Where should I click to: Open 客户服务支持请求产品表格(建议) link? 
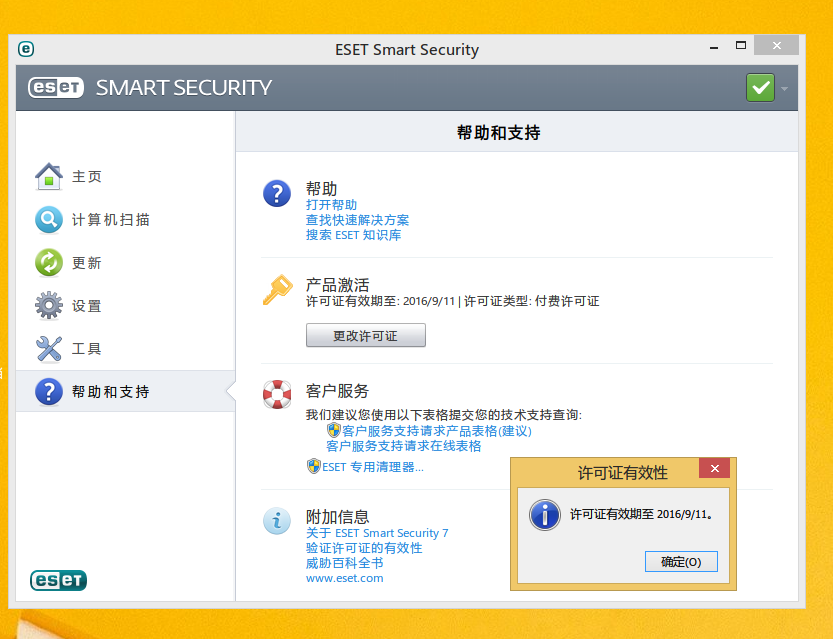point(436,431)
